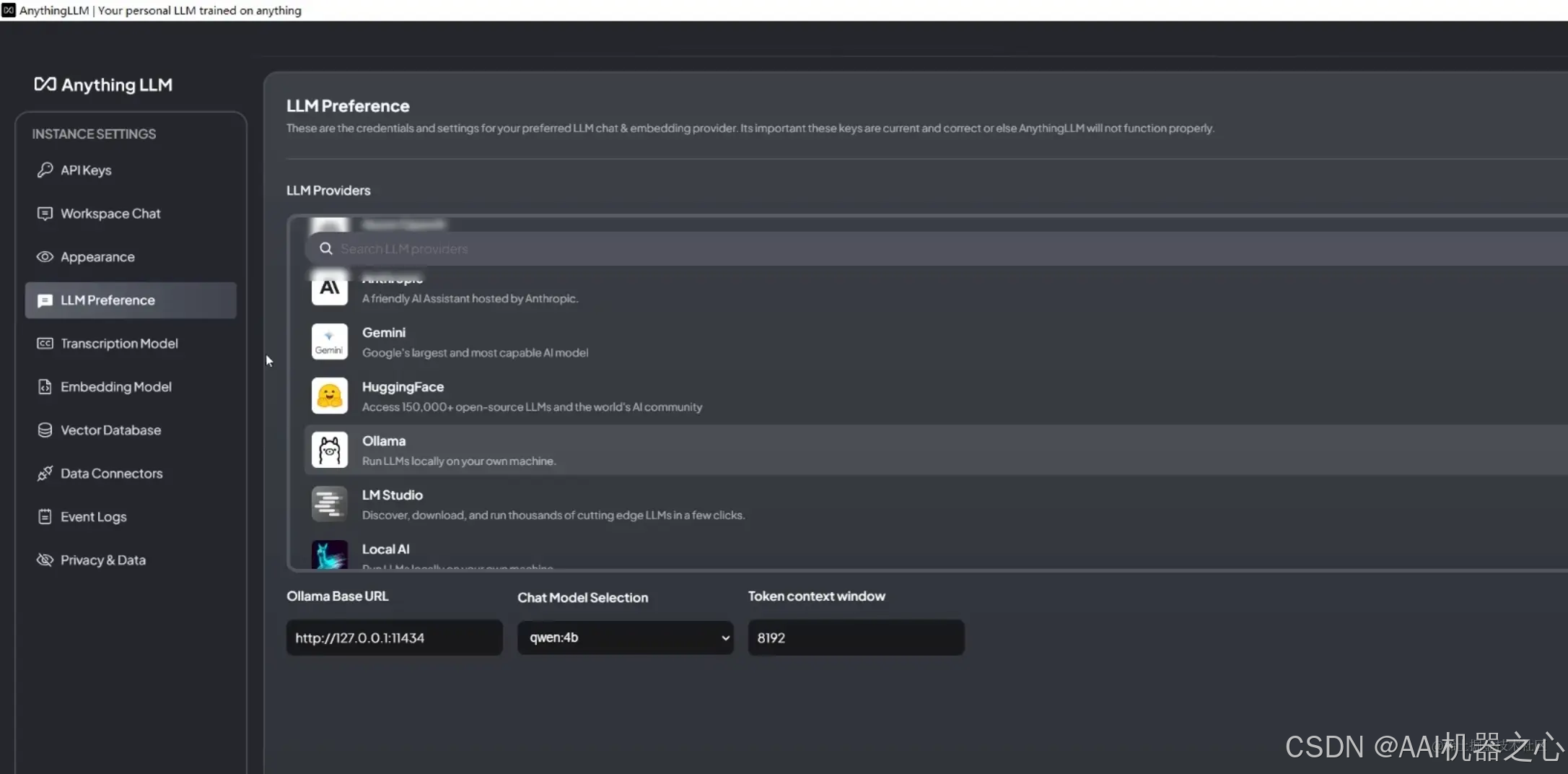Expand the Chat Model Selection dropdown
The width and height of the screenshot is (1568, 774).
626,638
